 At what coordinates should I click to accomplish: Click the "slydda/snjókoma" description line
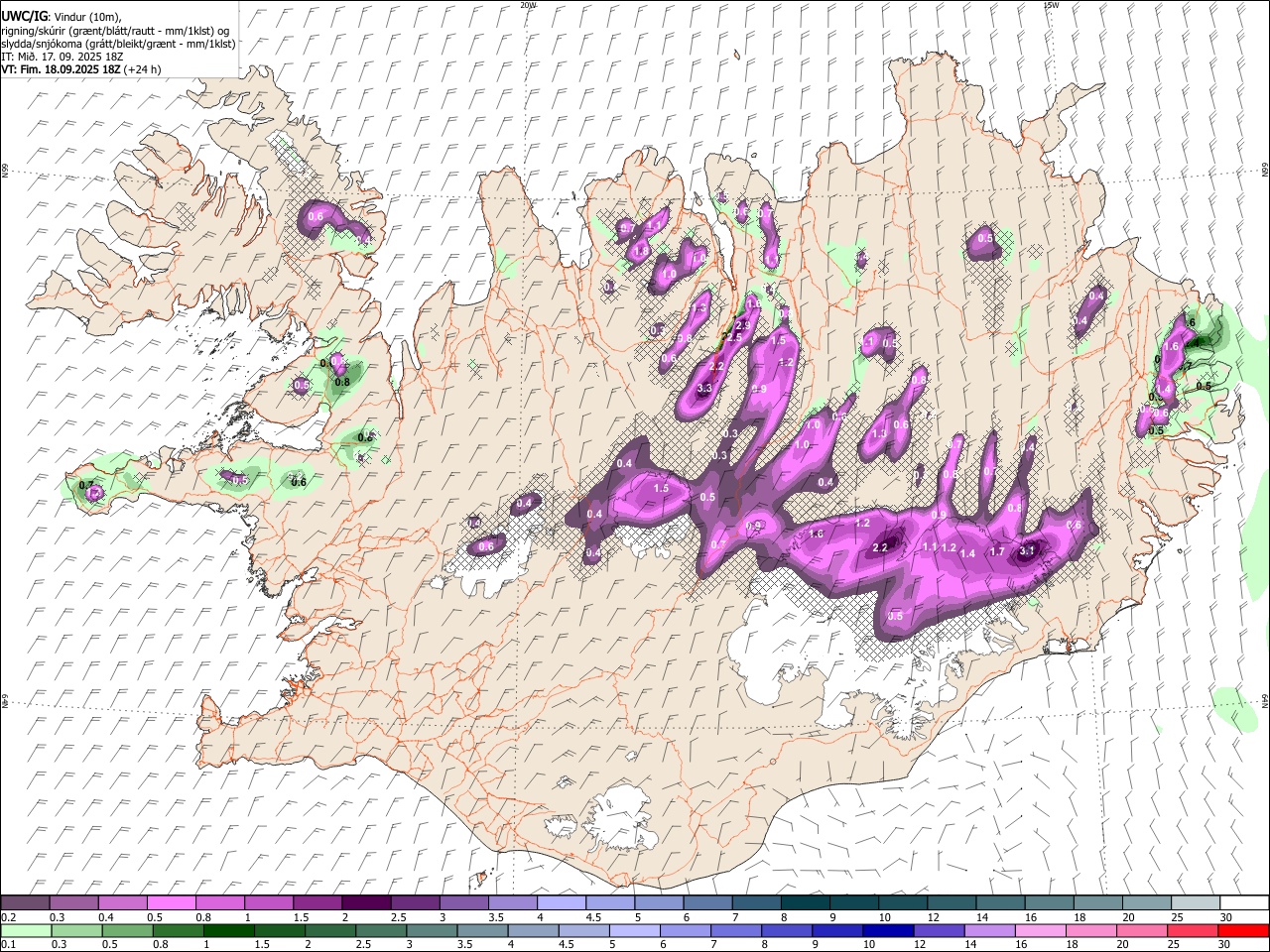coord(118,44)
